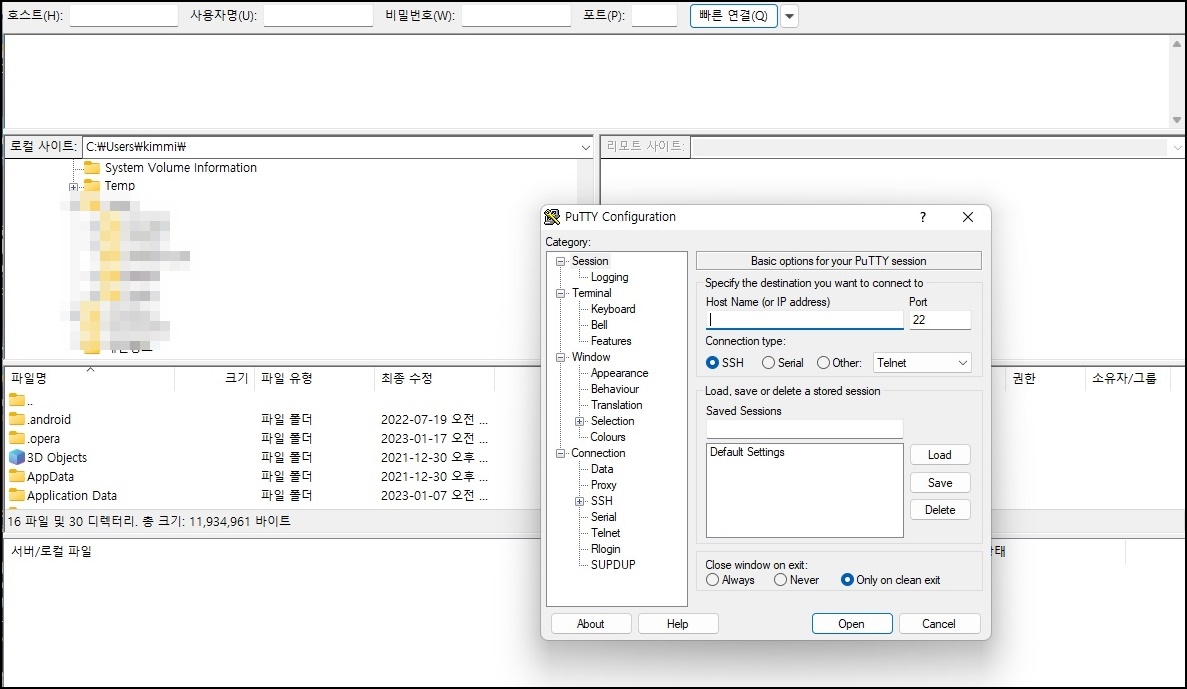
Task: Click the parent directory '..' folder icon
Action: pyautogui.click(x=17, y=399)
